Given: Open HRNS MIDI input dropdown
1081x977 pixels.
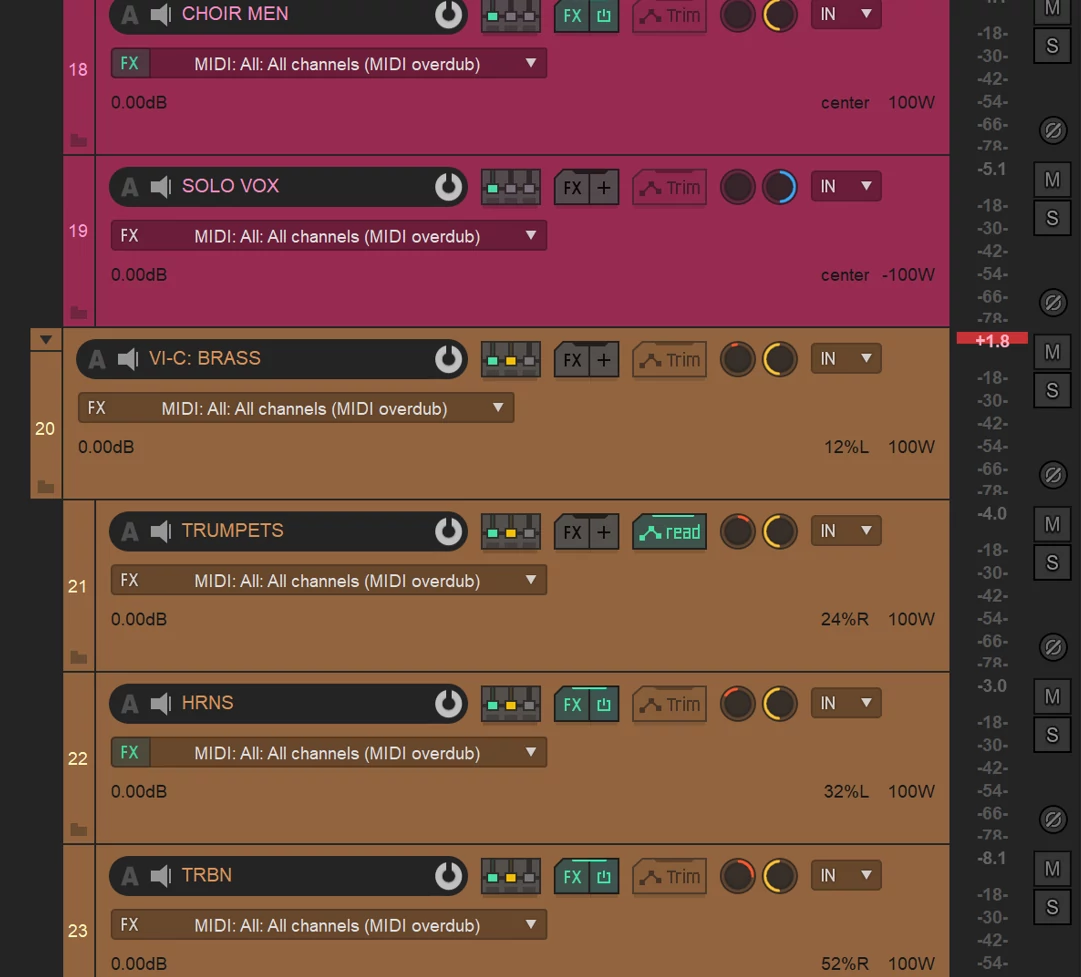Looking at the screenshot, I should click(348, 753).
